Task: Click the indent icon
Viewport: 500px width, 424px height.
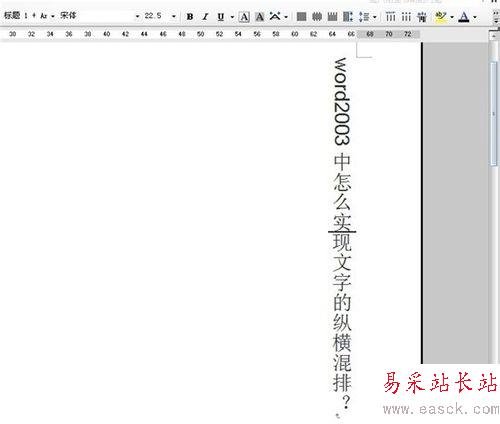Action: coord(422,16)
